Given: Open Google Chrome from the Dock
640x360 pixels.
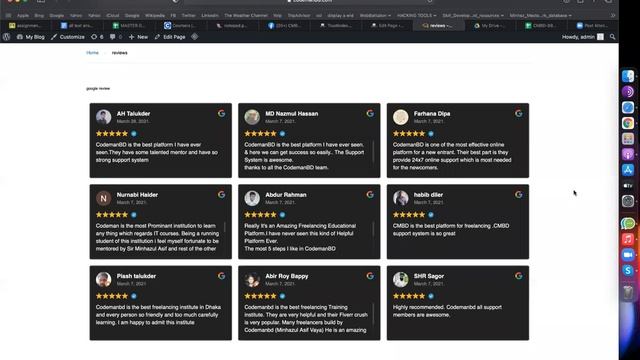Looking at the screenshot, I should (628, 123).
